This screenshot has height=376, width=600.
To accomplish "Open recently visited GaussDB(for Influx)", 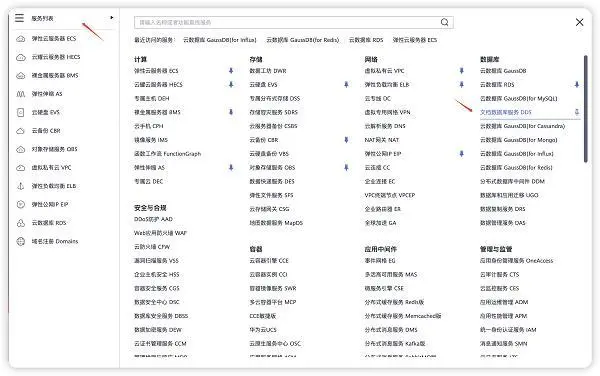I will 220,40.
